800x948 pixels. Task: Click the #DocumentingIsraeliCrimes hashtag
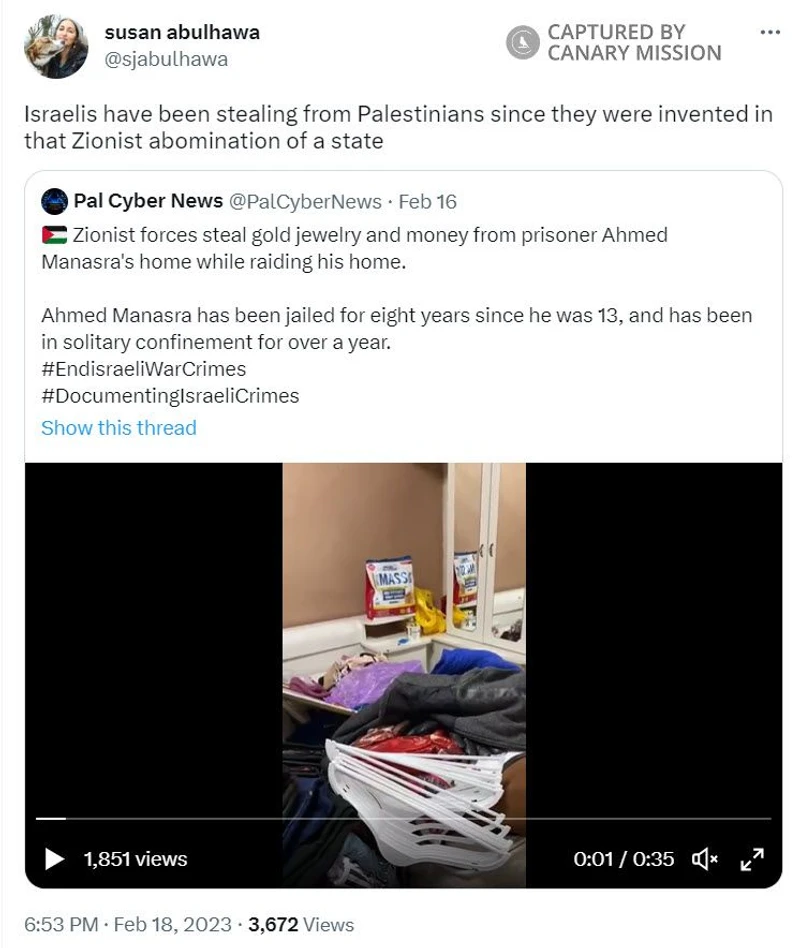170,395
